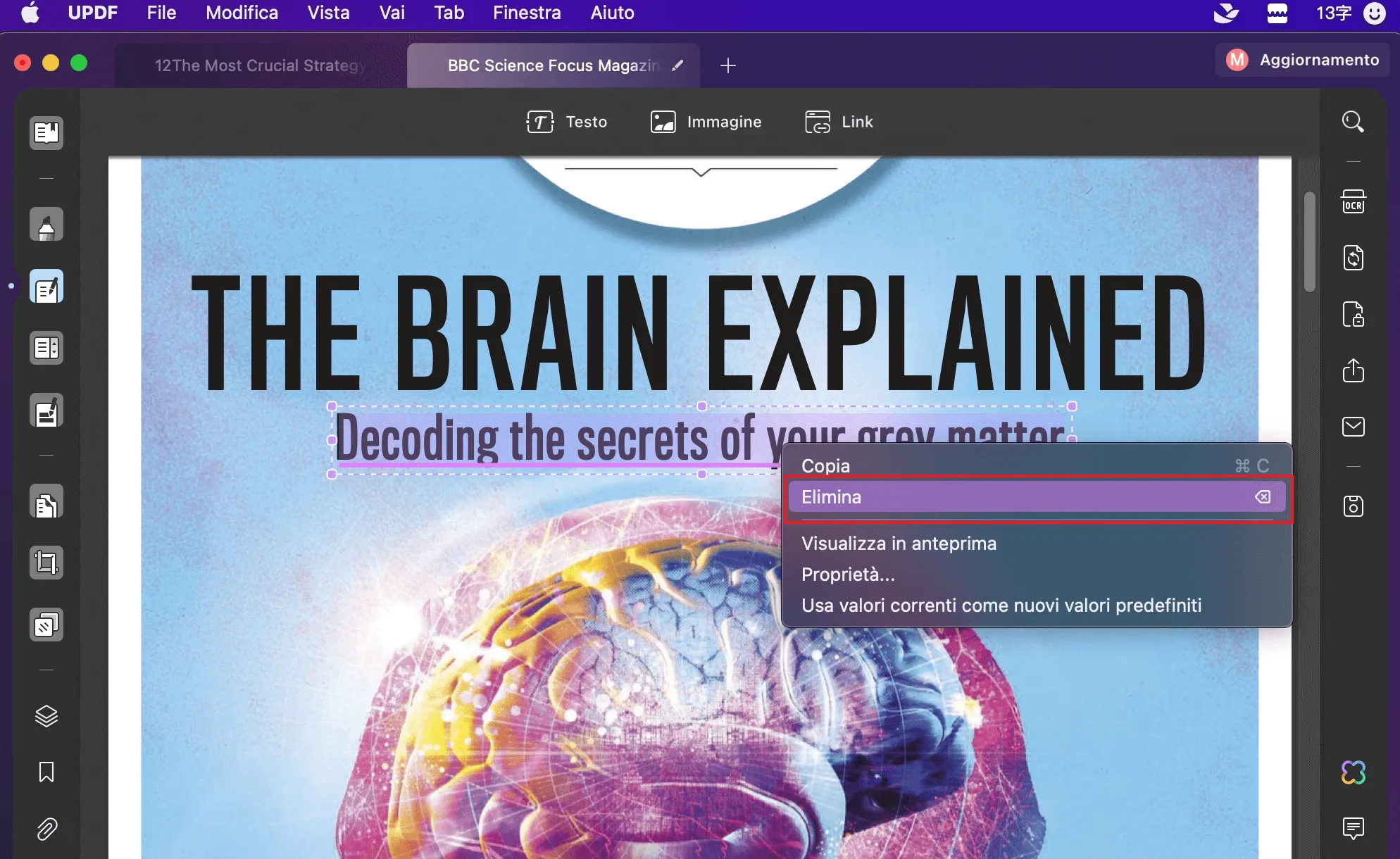Click the 13字 input method indicator
1400x859 pixels.
tap(1334, 13)
